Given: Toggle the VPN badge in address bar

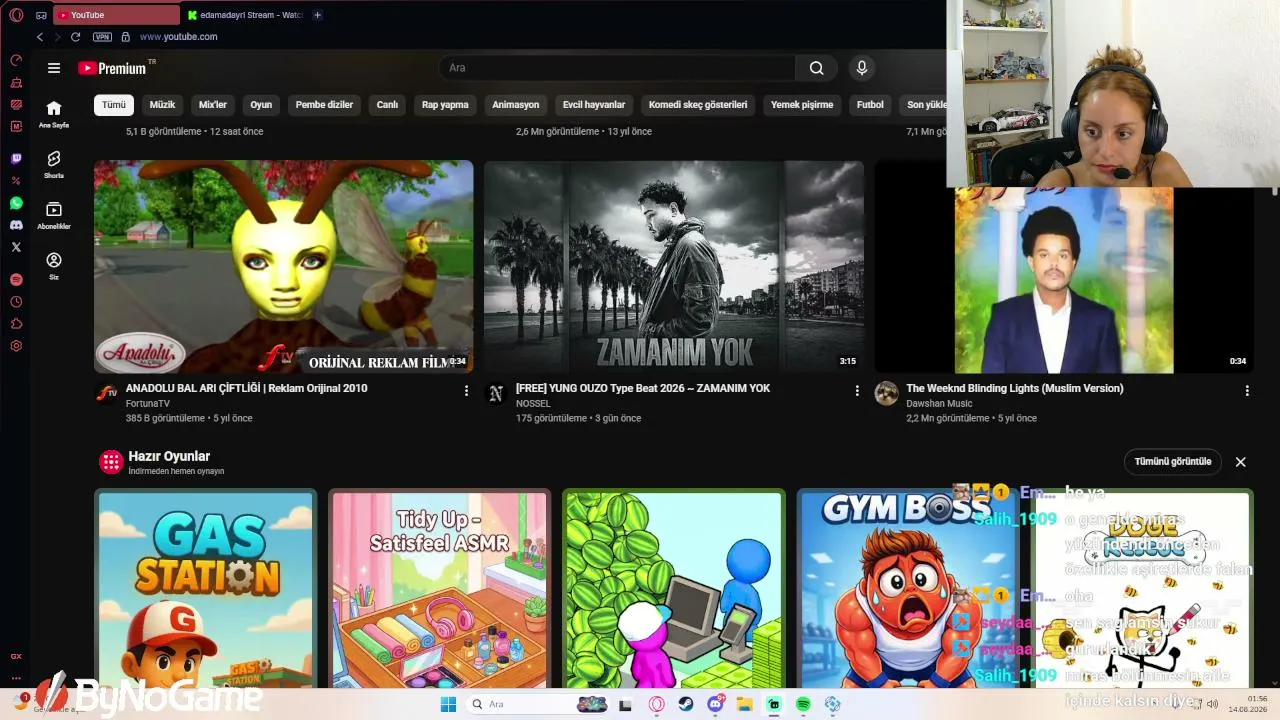Looking at the screenshot, I should (x=102, y=37).
